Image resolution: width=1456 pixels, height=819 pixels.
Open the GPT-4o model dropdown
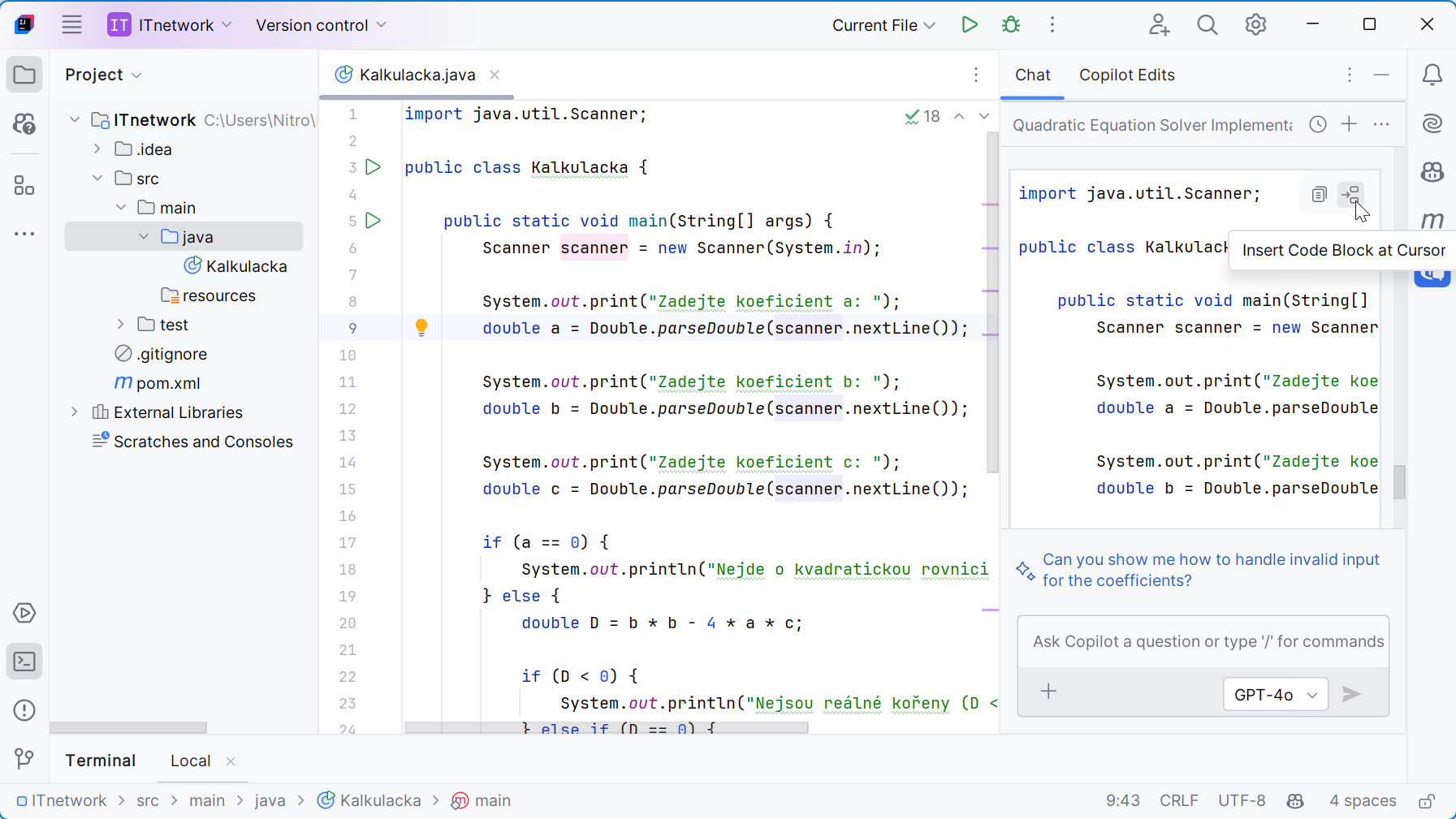pos(1275,695)
